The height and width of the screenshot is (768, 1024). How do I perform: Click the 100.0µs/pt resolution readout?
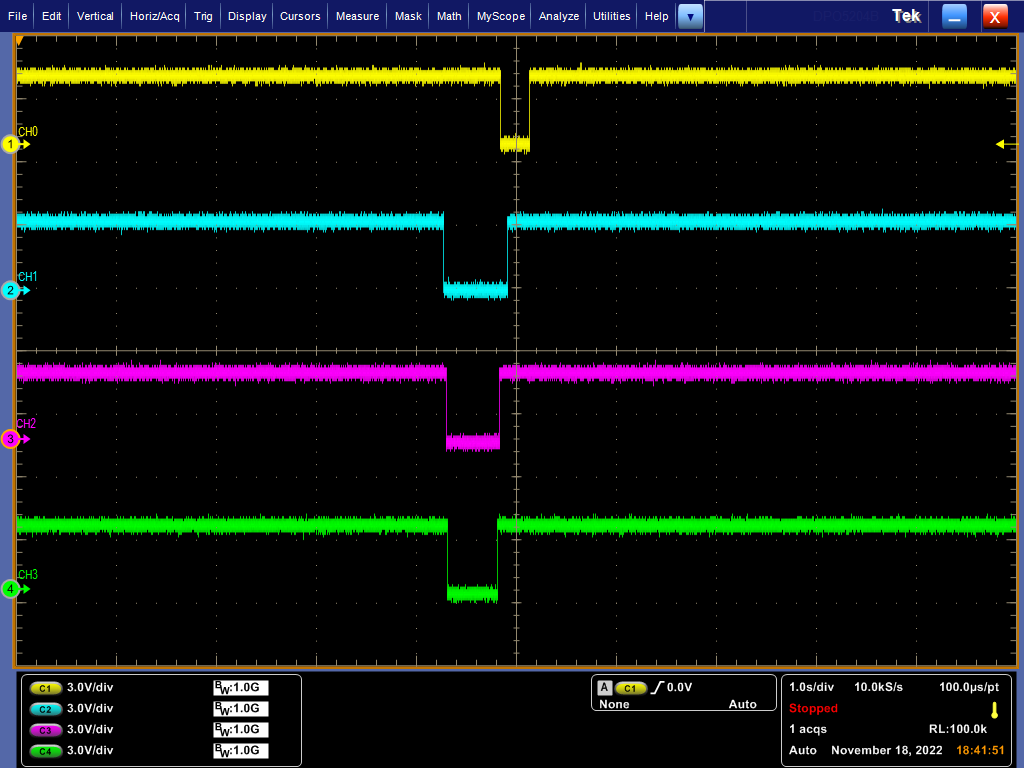point(969,688)
